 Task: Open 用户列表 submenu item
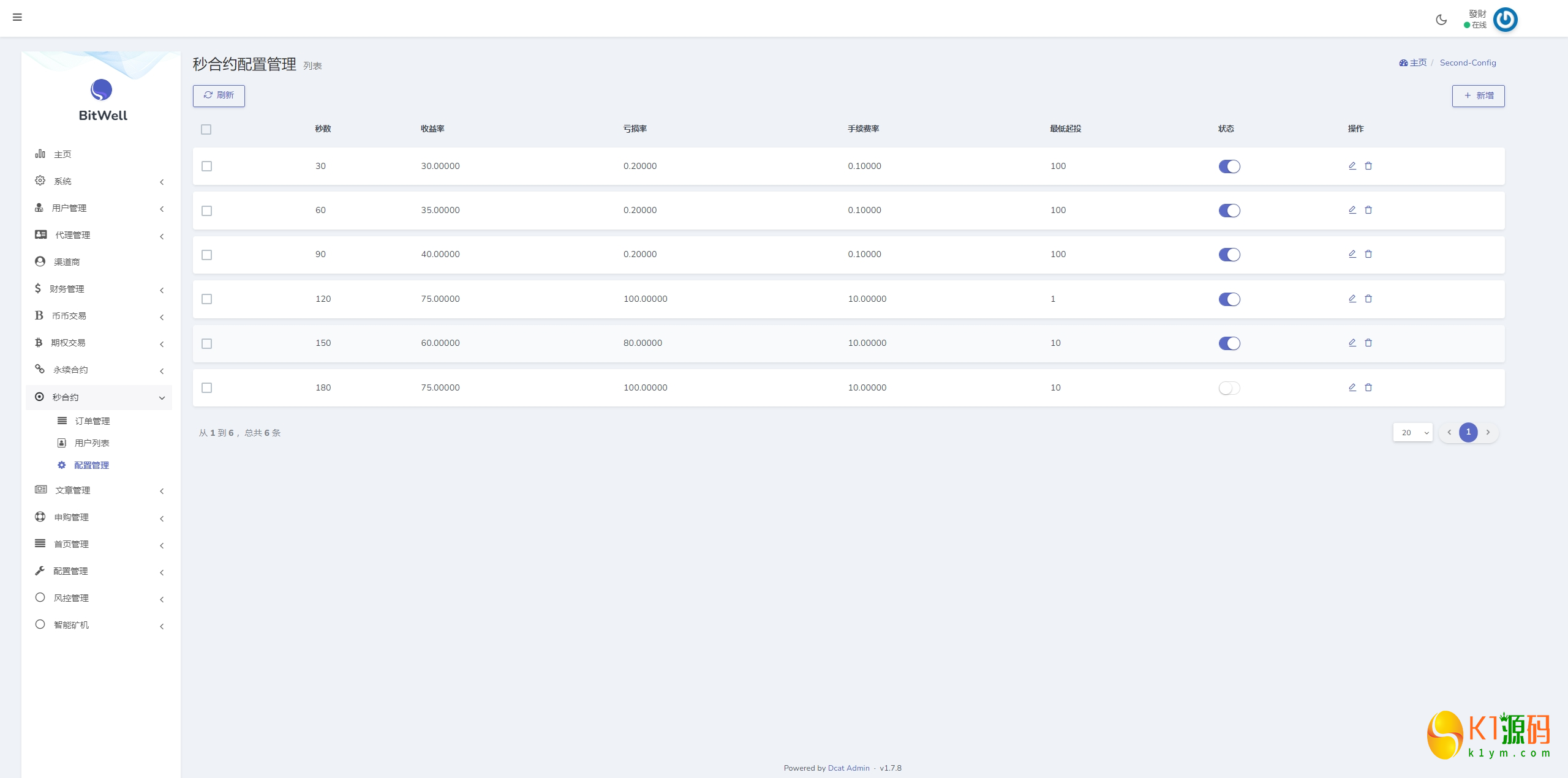tap(91, 443)
